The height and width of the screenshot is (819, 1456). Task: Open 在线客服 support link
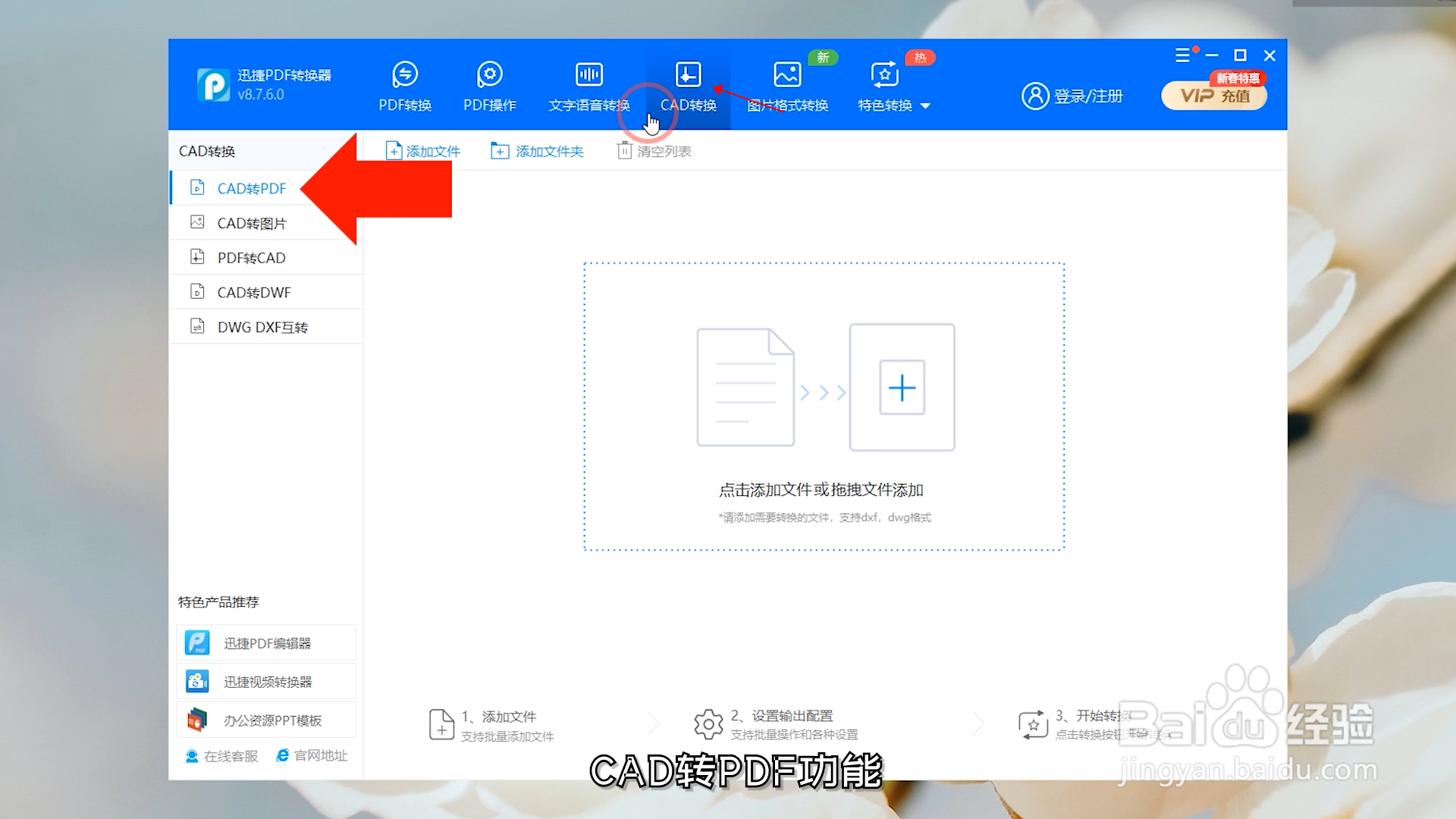222,756
